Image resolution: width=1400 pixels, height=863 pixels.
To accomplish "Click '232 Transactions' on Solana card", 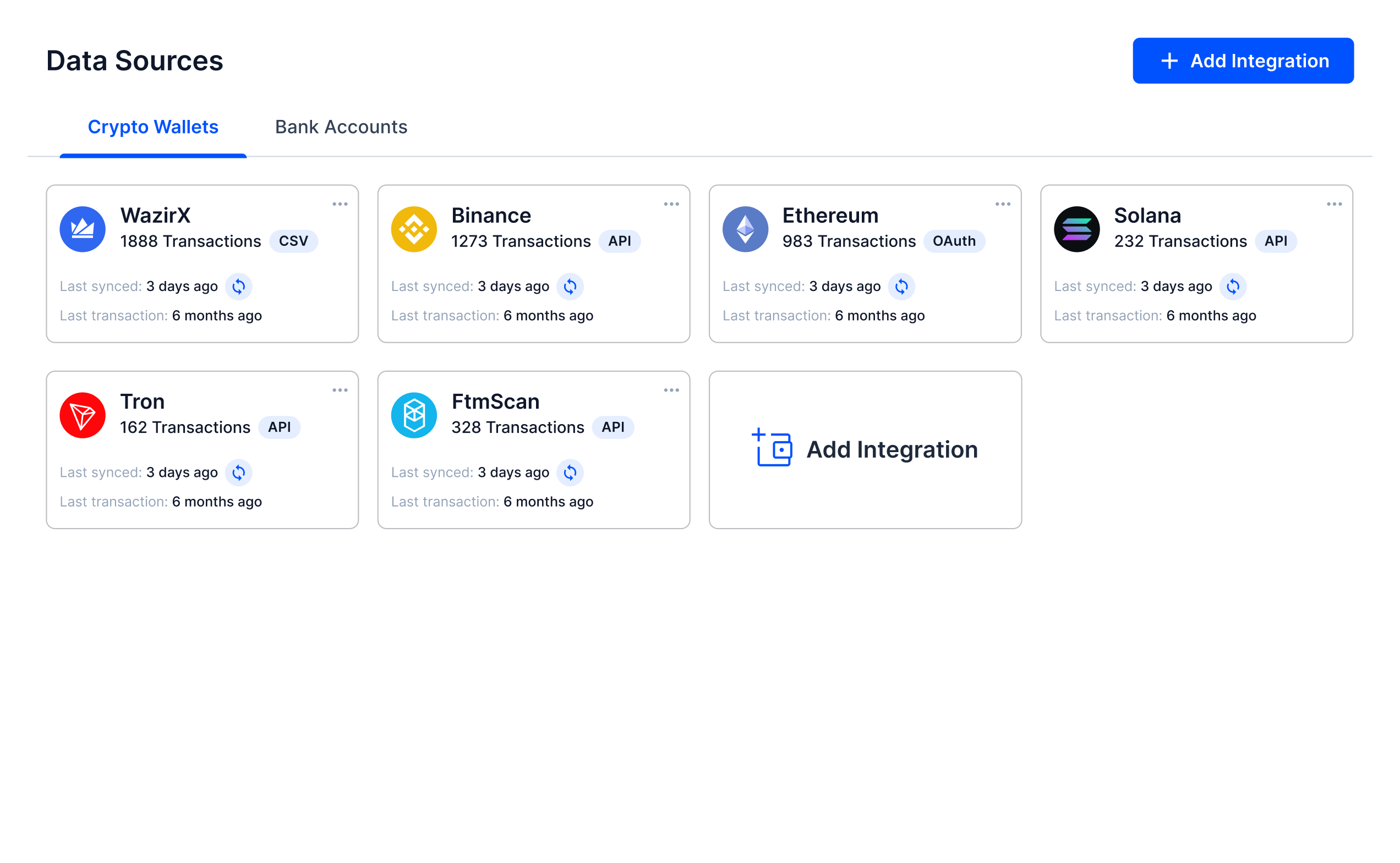I will (1180, 241).
